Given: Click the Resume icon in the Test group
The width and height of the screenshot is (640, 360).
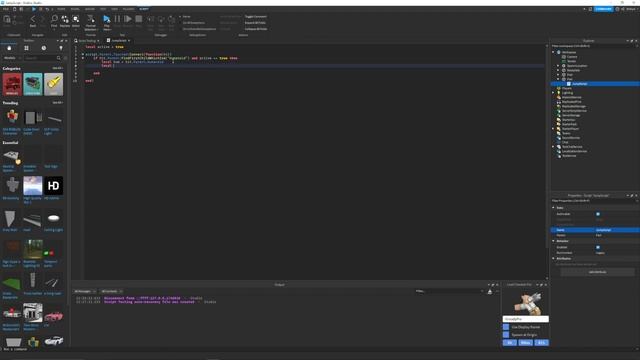Looking at the screenshot, I should coord(128,19).
